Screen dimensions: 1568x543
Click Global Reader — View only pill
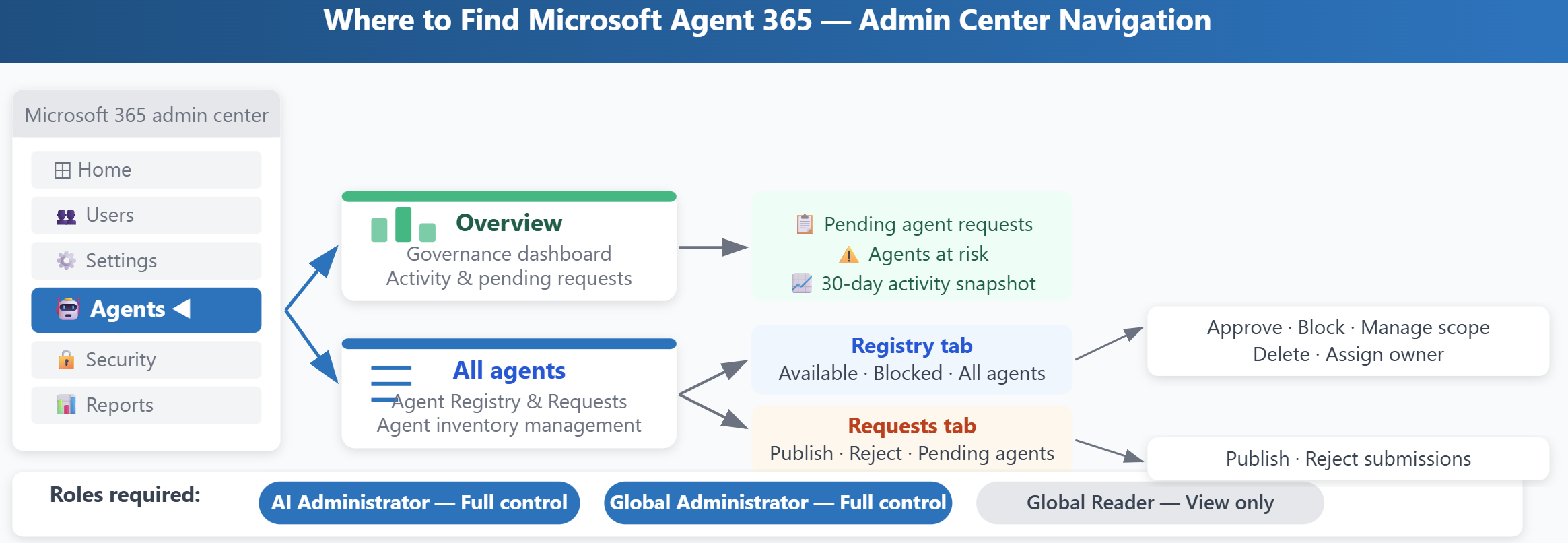click(1150, 503)
